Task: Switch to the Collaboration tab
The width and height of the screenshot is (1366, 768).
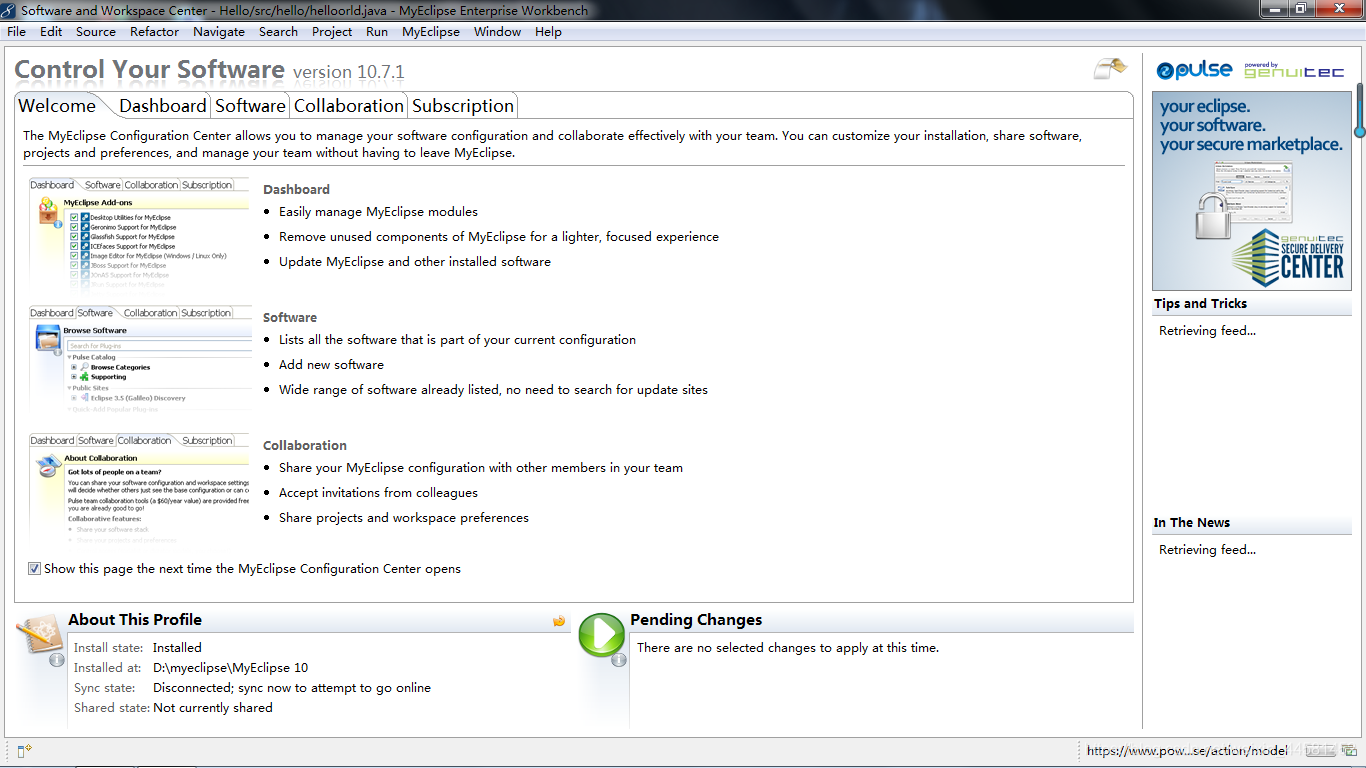Action: 349,105
